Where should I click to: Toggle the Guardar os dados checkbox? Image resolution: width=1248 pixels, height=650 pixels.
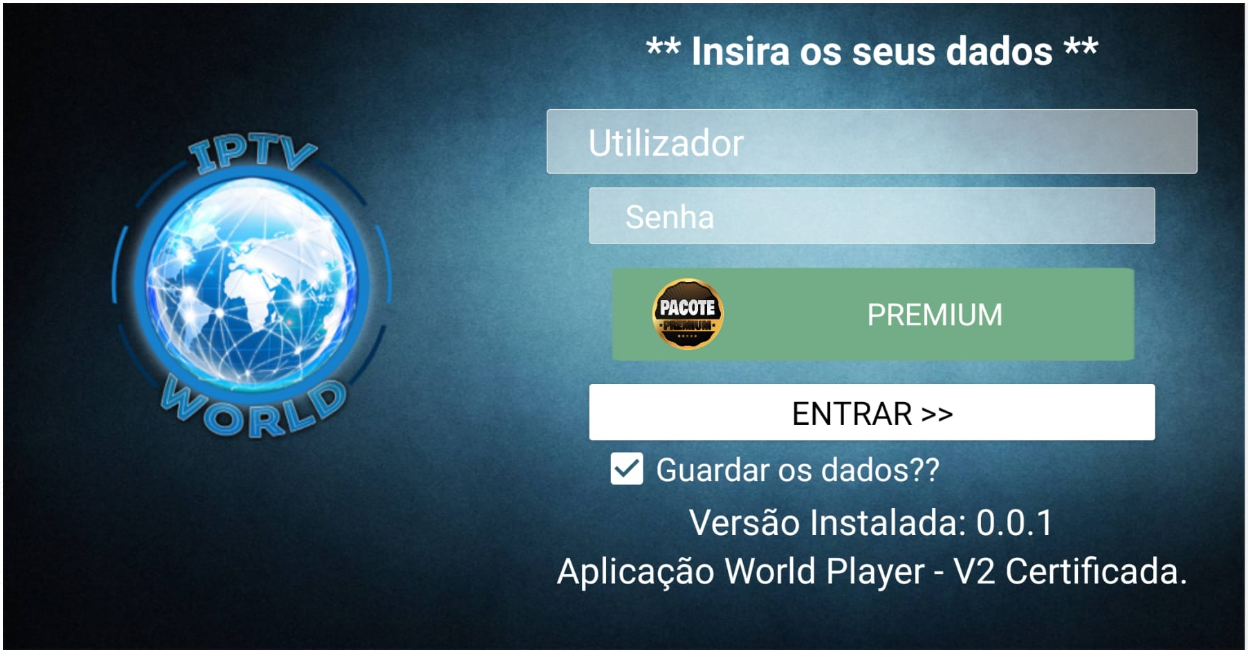coord(627,469)
